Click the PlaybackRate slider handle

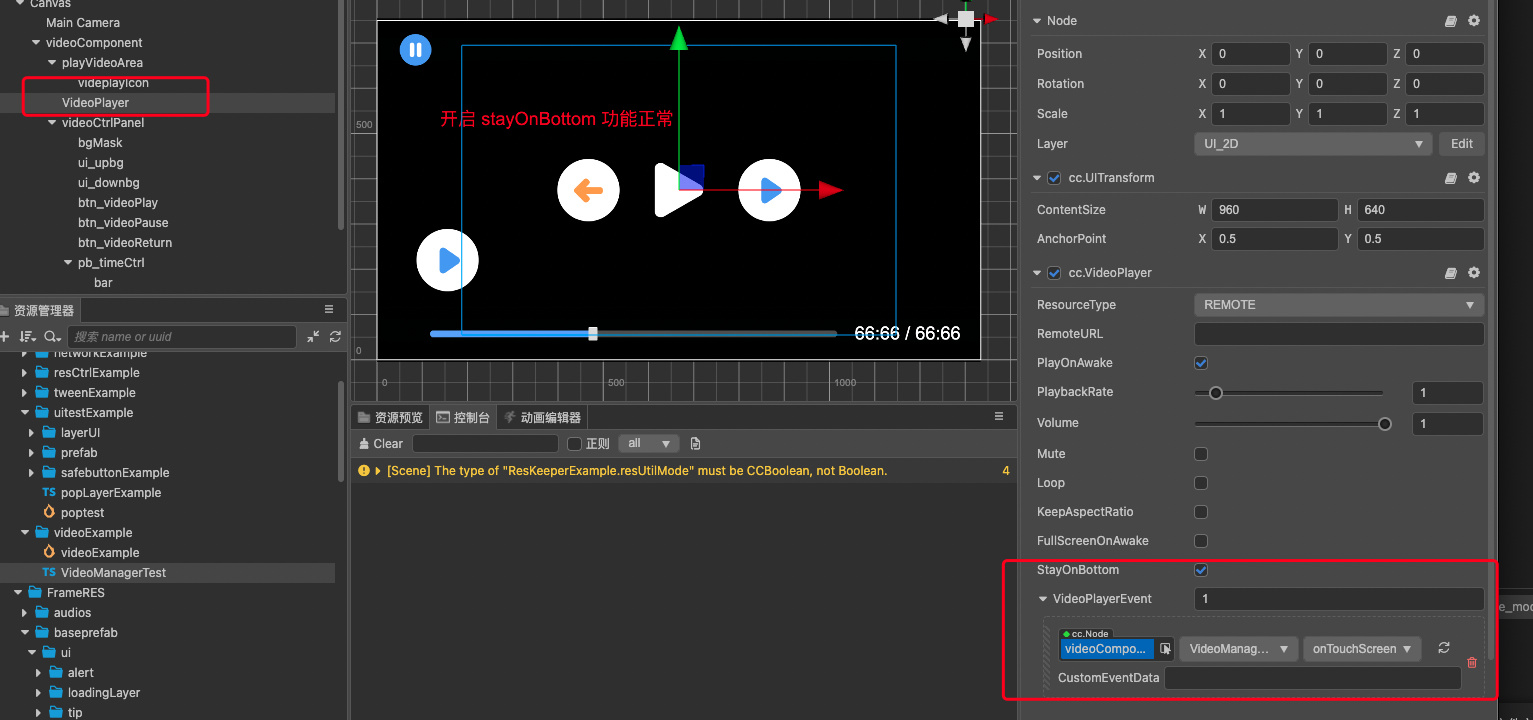tap(1216, 393)
